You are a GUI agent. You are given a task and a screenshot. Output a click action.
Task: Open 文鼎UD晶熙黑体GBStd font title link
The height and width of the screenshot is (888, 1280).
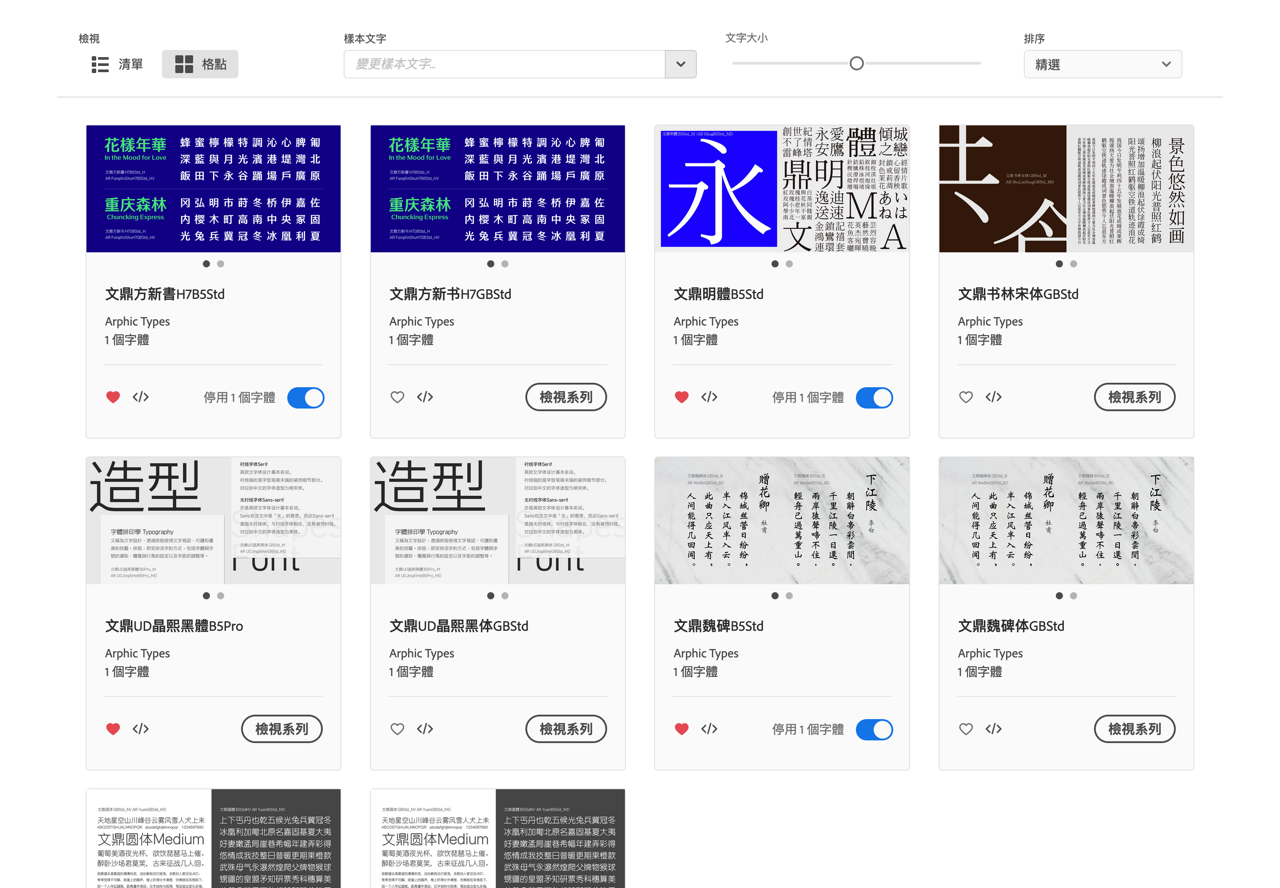pos(459,626)
